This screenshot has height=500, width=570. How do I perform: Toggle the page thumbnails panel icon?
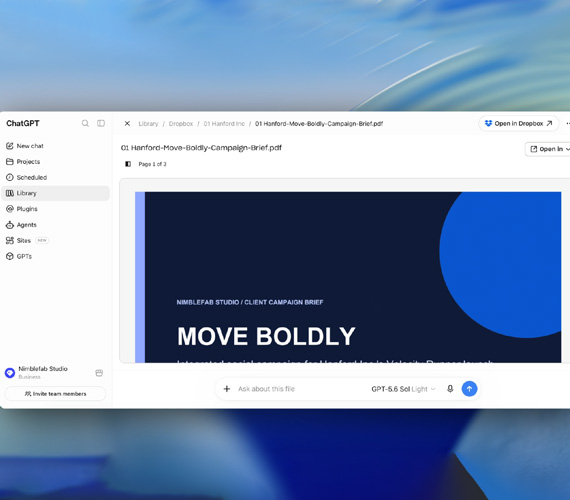[x=128, y=164]
